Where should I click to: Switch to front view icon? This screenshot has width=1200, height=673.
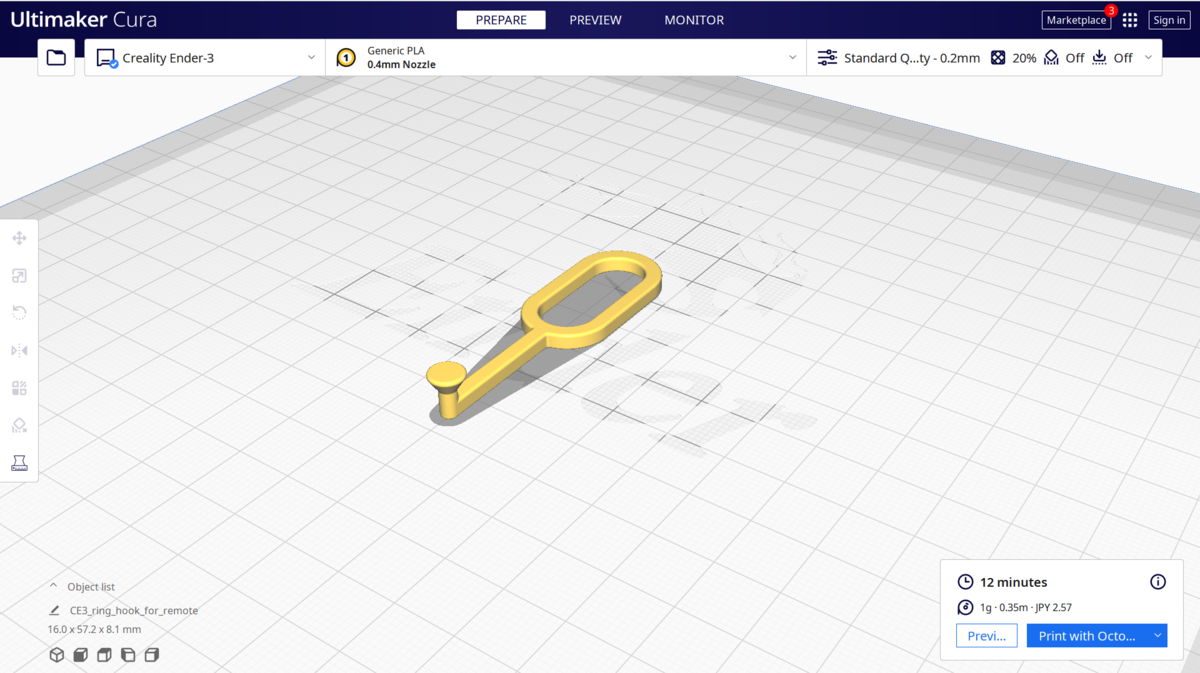80,655
